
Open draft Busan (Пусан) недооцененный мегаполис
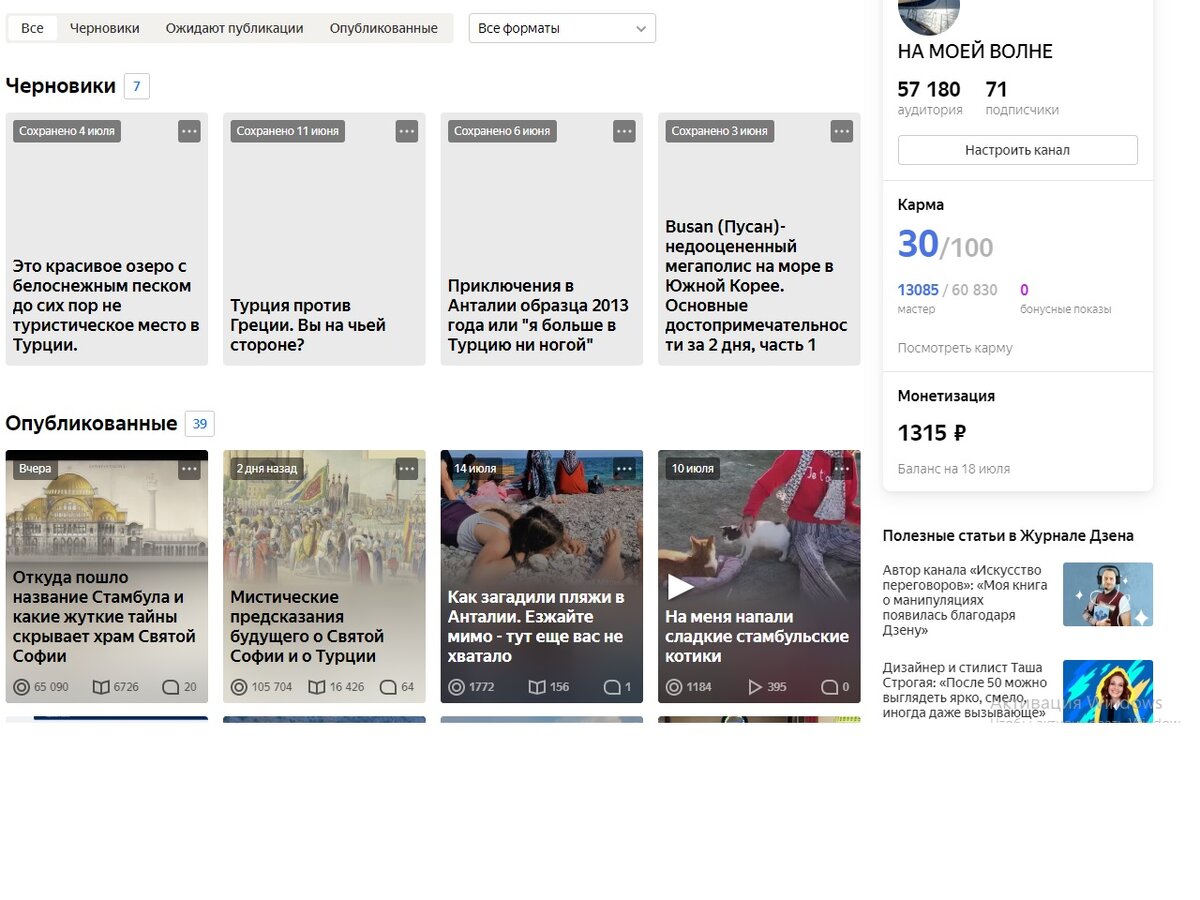(x=756, y=286)
